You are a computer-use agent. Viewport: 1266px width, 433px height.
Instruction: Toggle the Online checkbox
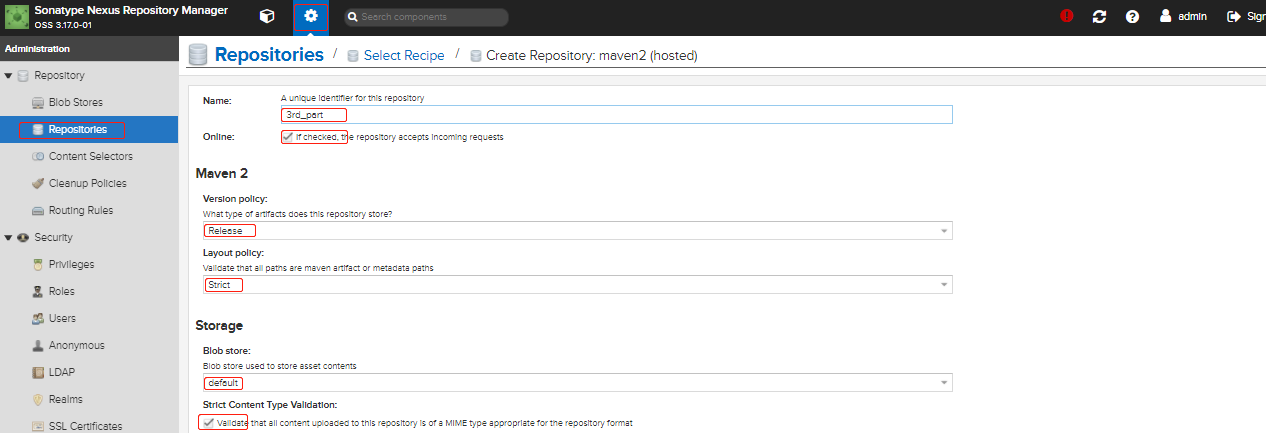click(x=289, y=137)
